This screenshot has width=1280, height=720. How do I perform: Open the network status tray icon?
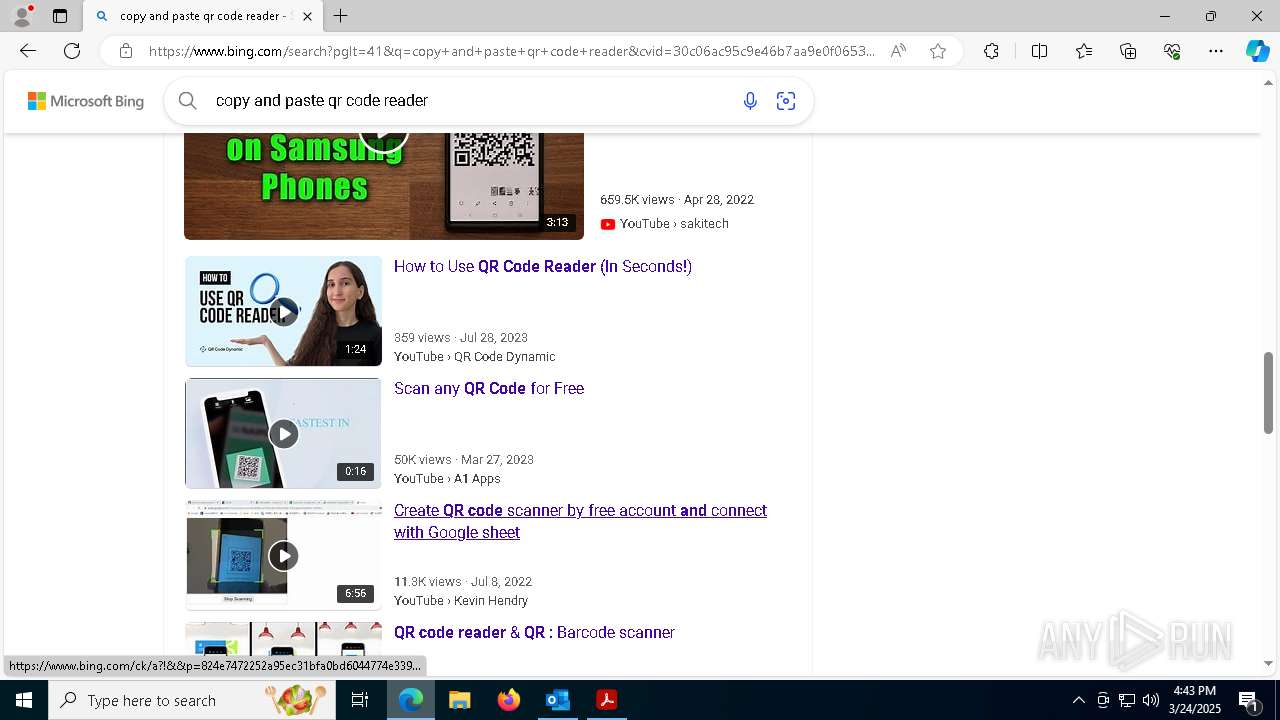coord(1127,700)
